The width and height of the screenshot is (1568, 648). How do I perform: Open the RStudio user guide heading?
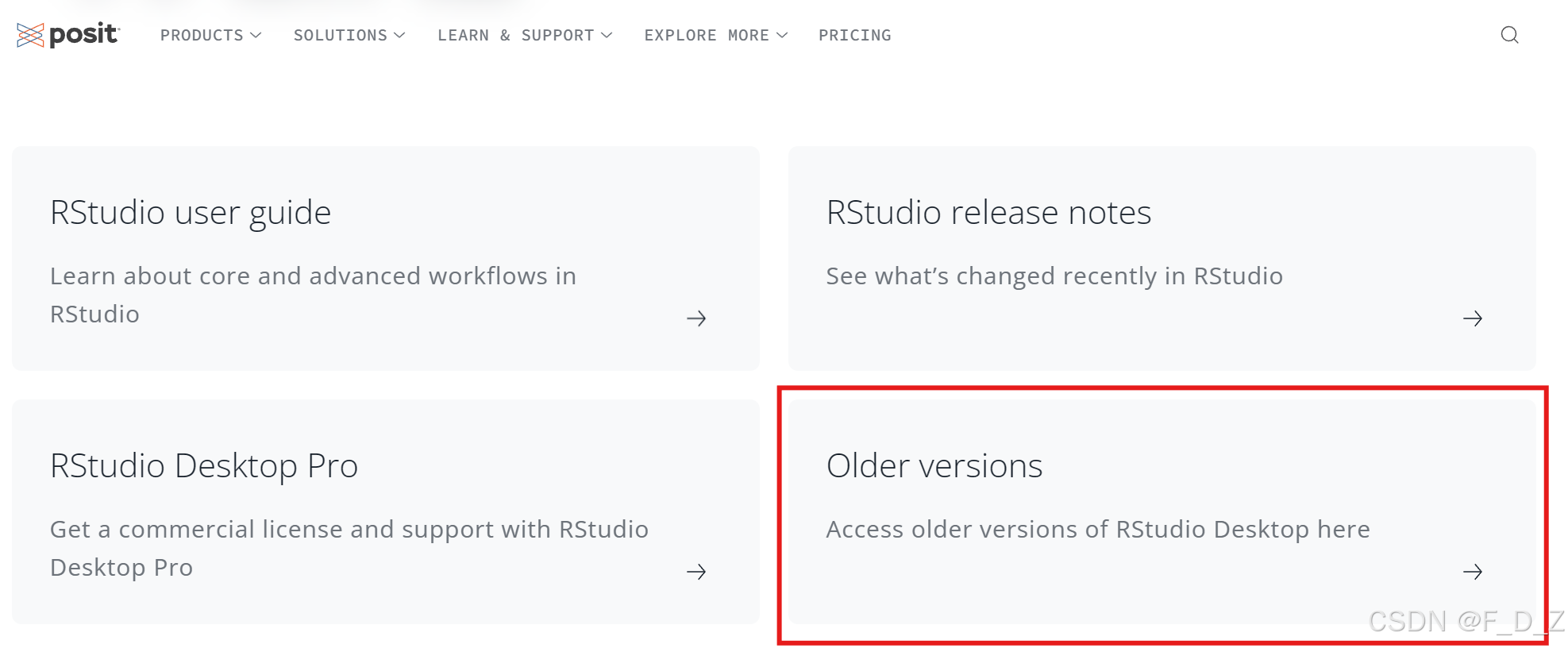[191, 213]
